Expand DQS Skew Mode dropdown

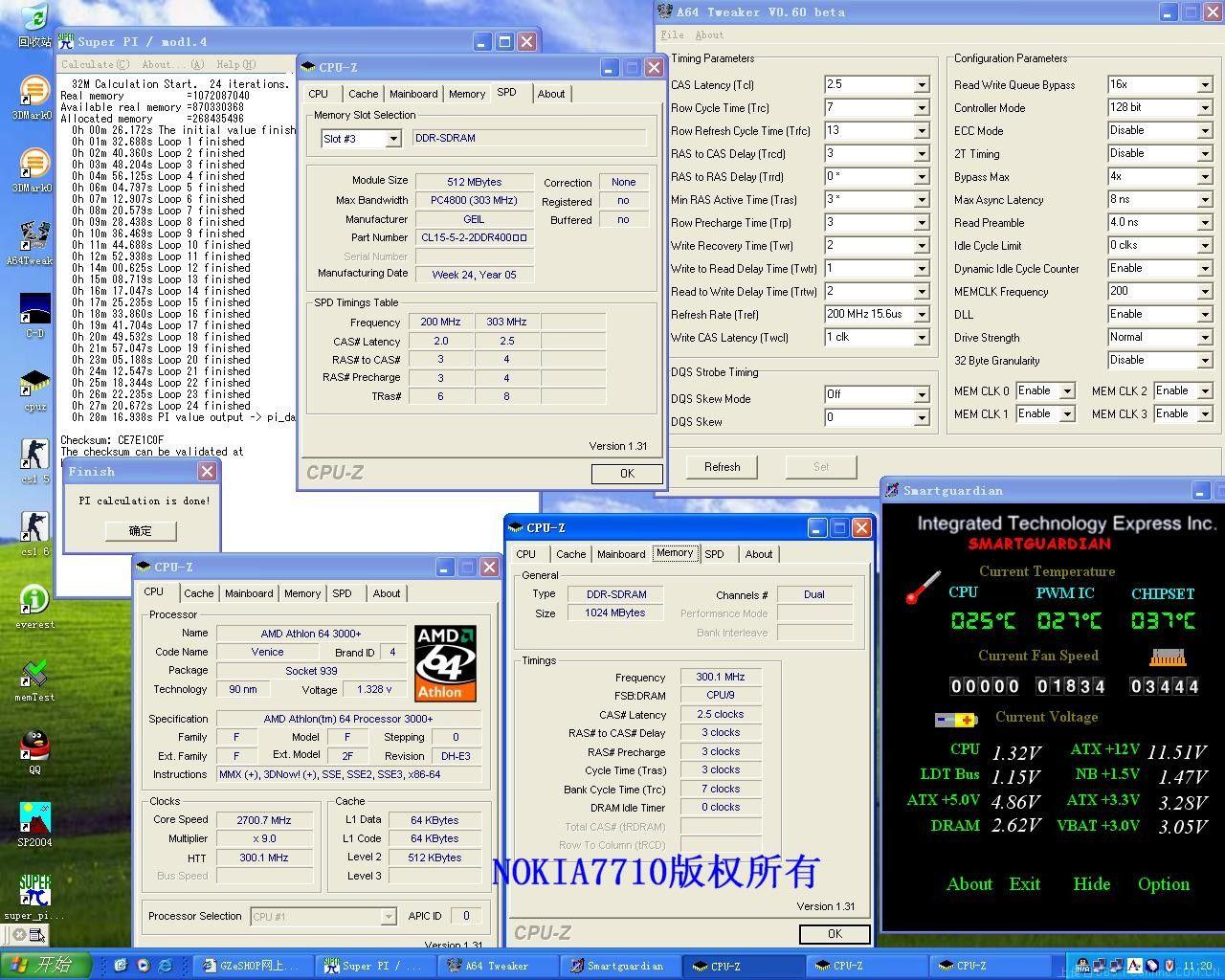921,395
